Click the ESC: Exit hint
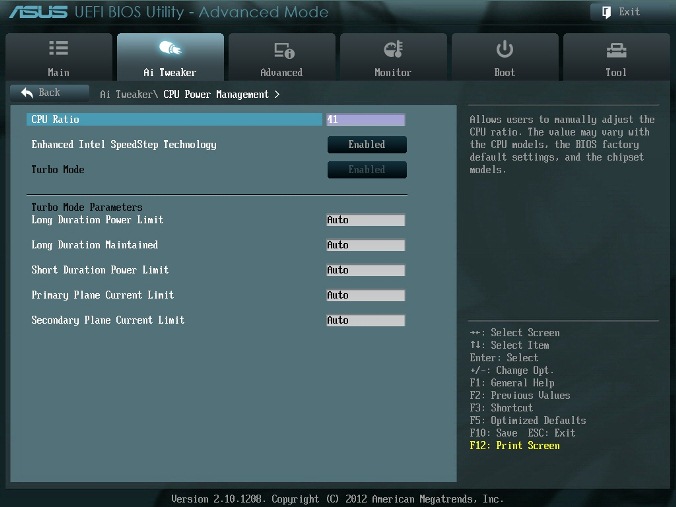 coord(552,433)
